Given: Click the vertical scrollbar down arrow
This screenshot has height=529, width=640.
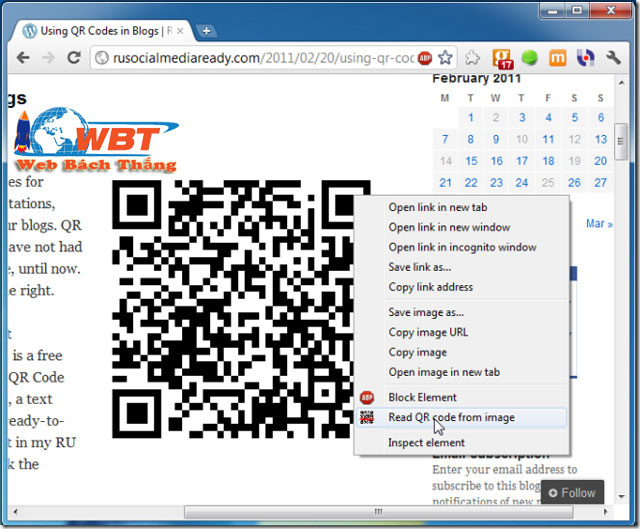Looking at the screenshot, I should point(621,497).
